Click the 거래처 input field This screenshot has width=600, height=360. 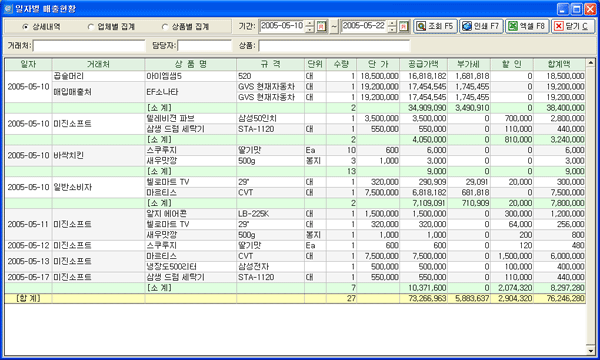pos(89,46)
